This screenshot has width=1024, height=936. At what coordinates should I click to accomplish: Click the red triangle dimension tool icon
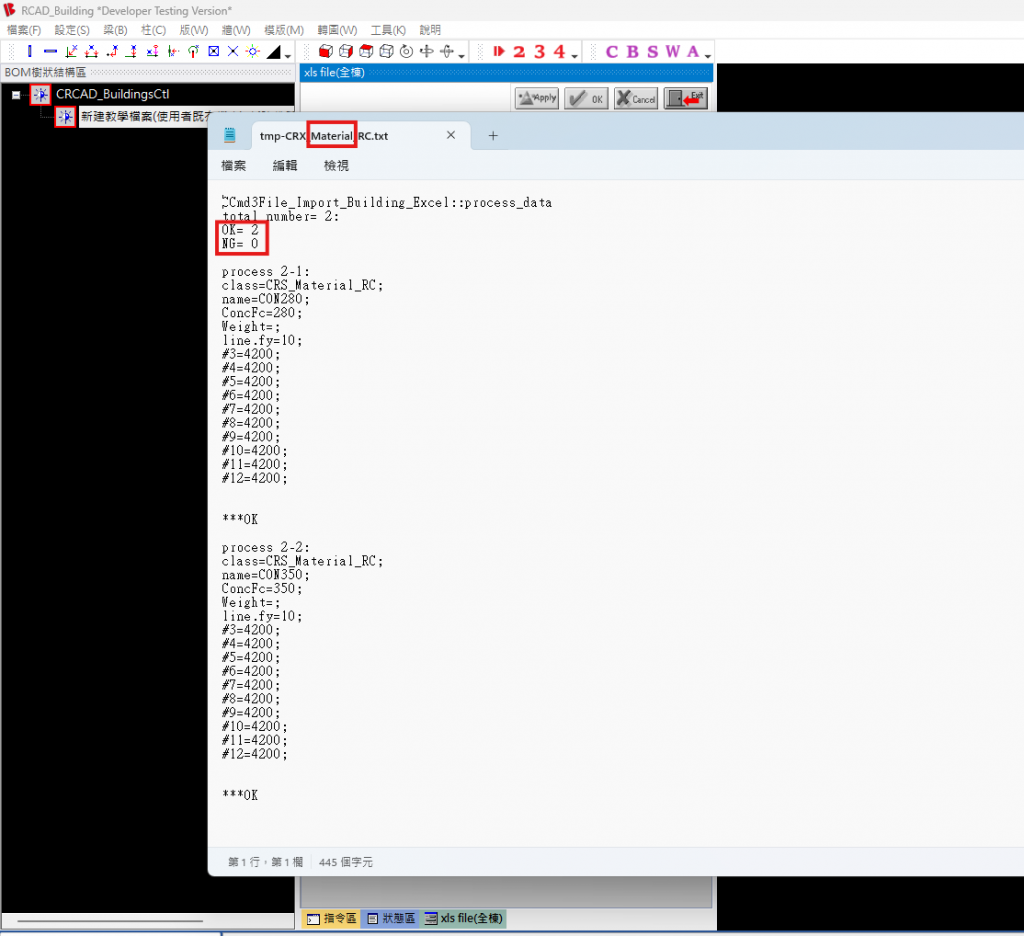[x=91, y=51]
